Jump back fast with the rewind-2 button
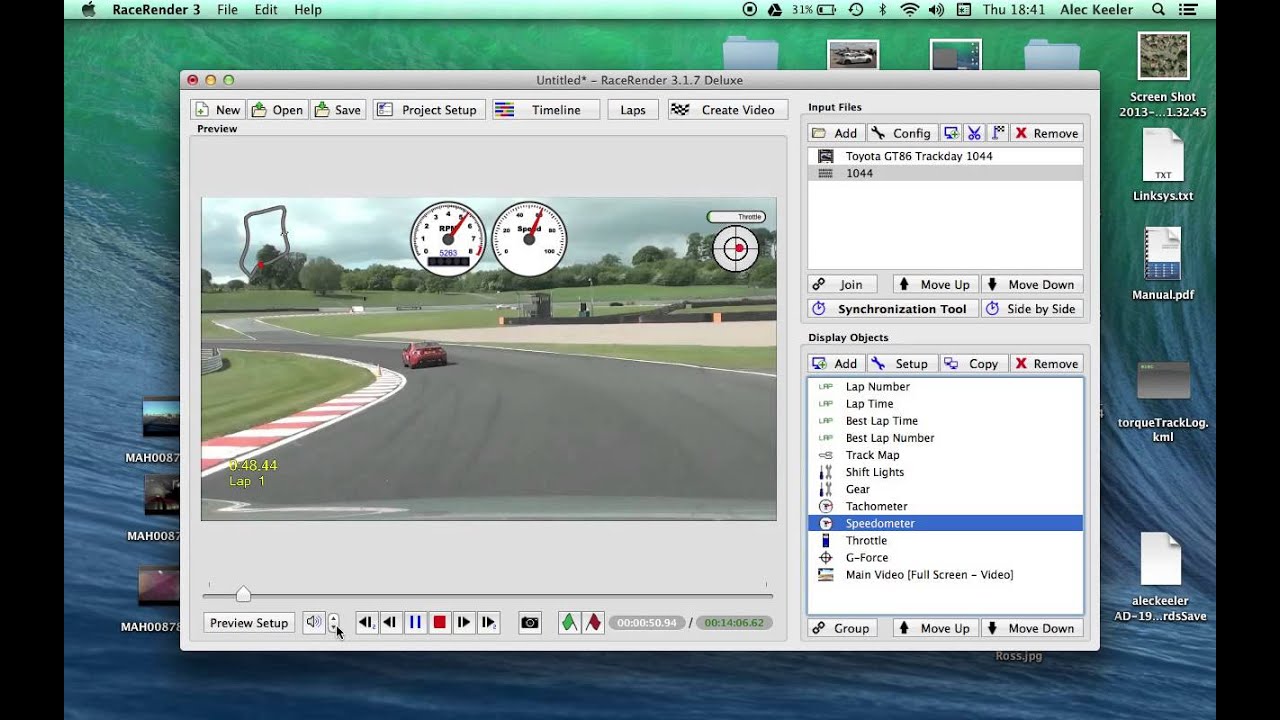 coord(367,622)
